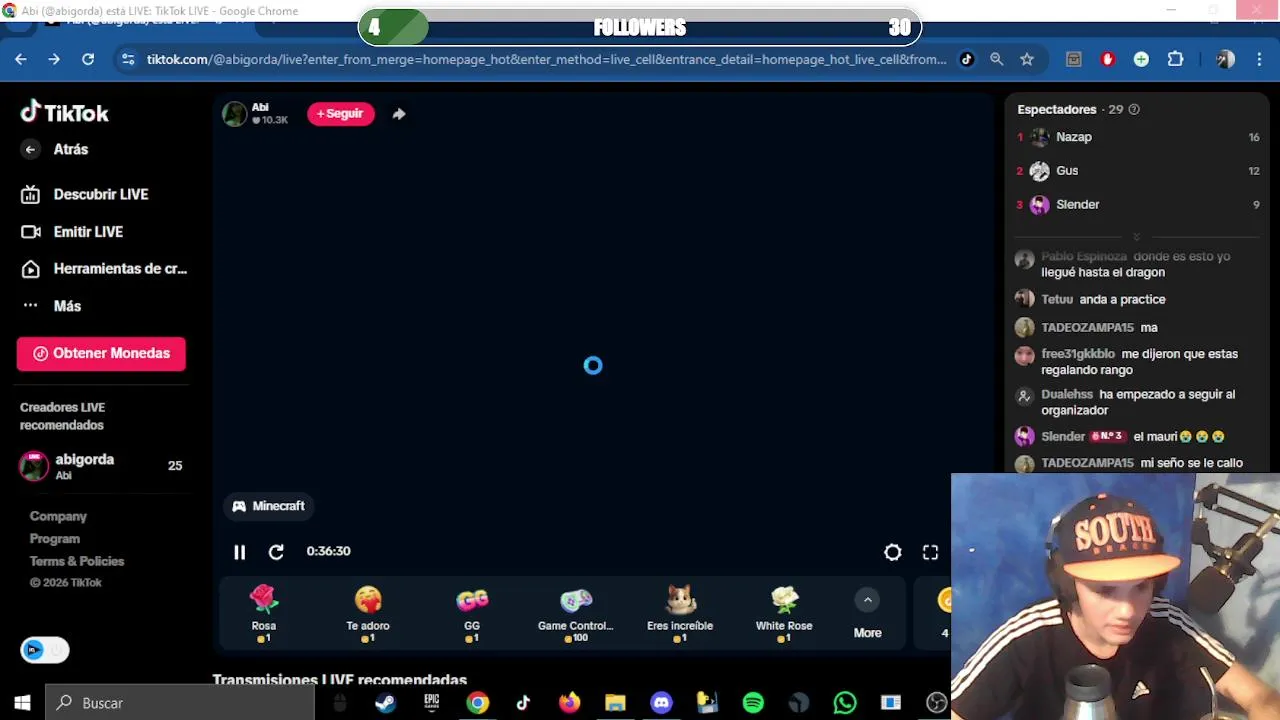Image resolution: width=1280 pixels, height=720 pixels.
Task: Open the green plus extension
Action: [x=1141, y=60]
